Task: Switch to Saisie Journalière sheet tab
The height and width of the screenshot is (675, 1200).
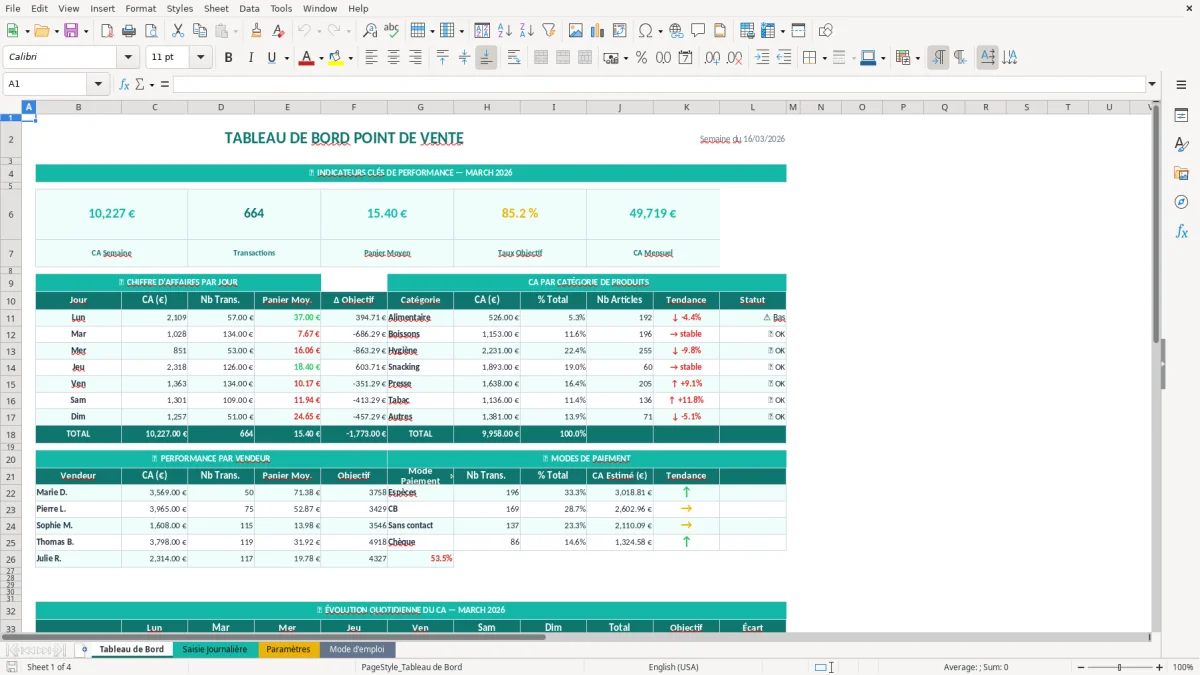Action: (x=215, y=649)
